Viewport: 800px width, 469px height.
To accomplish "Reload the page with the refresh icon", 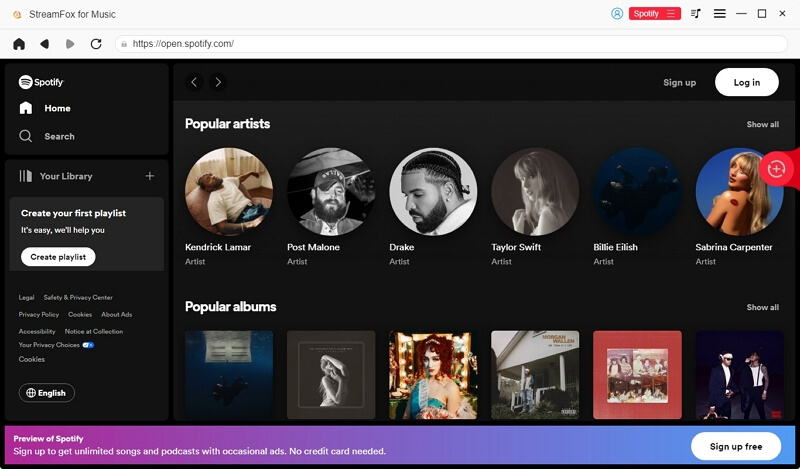I will (x=96, y=44).
